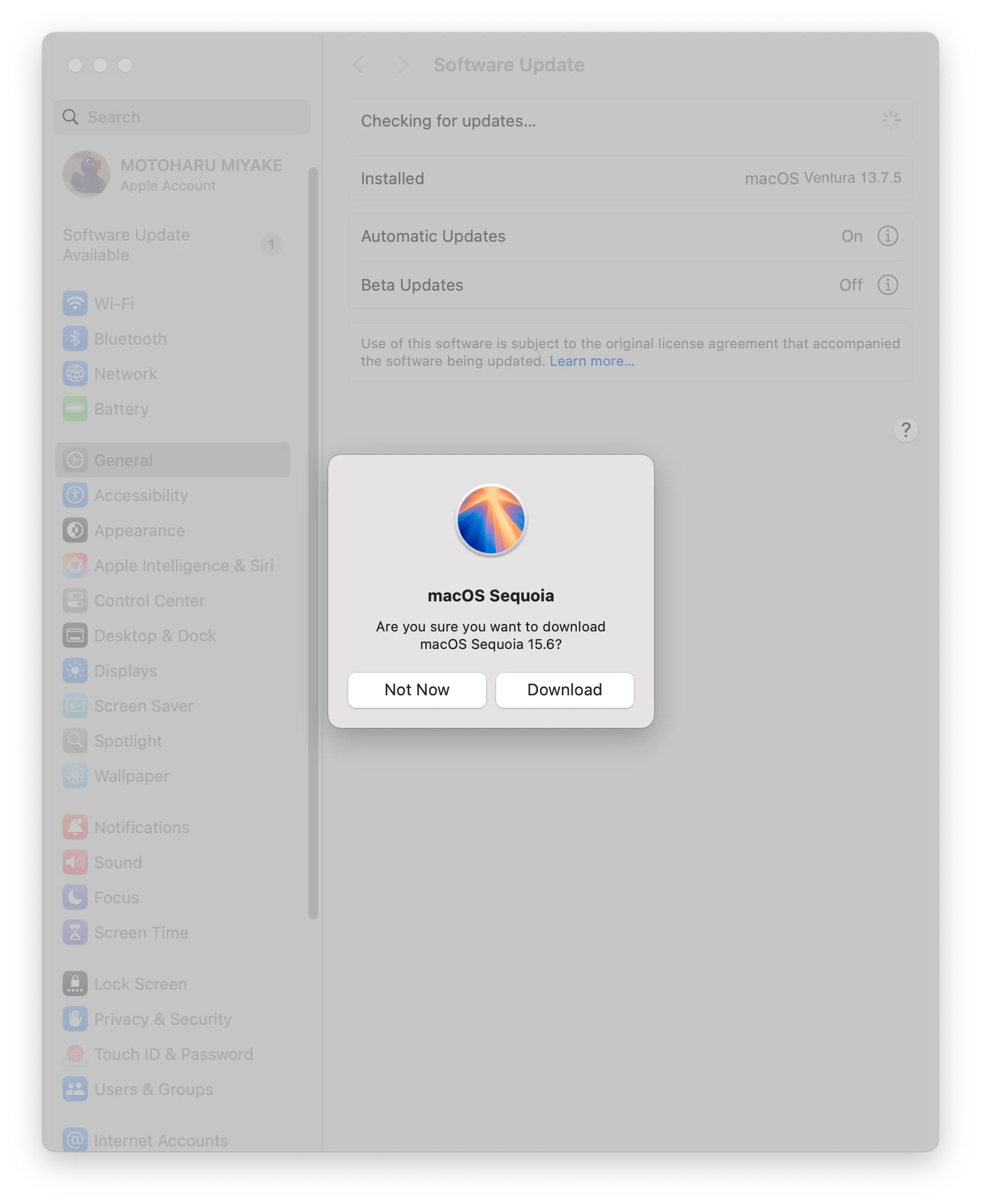981x1204 pixels.
Task: Select the Bluetooth sidebar label
Action: 130,339
